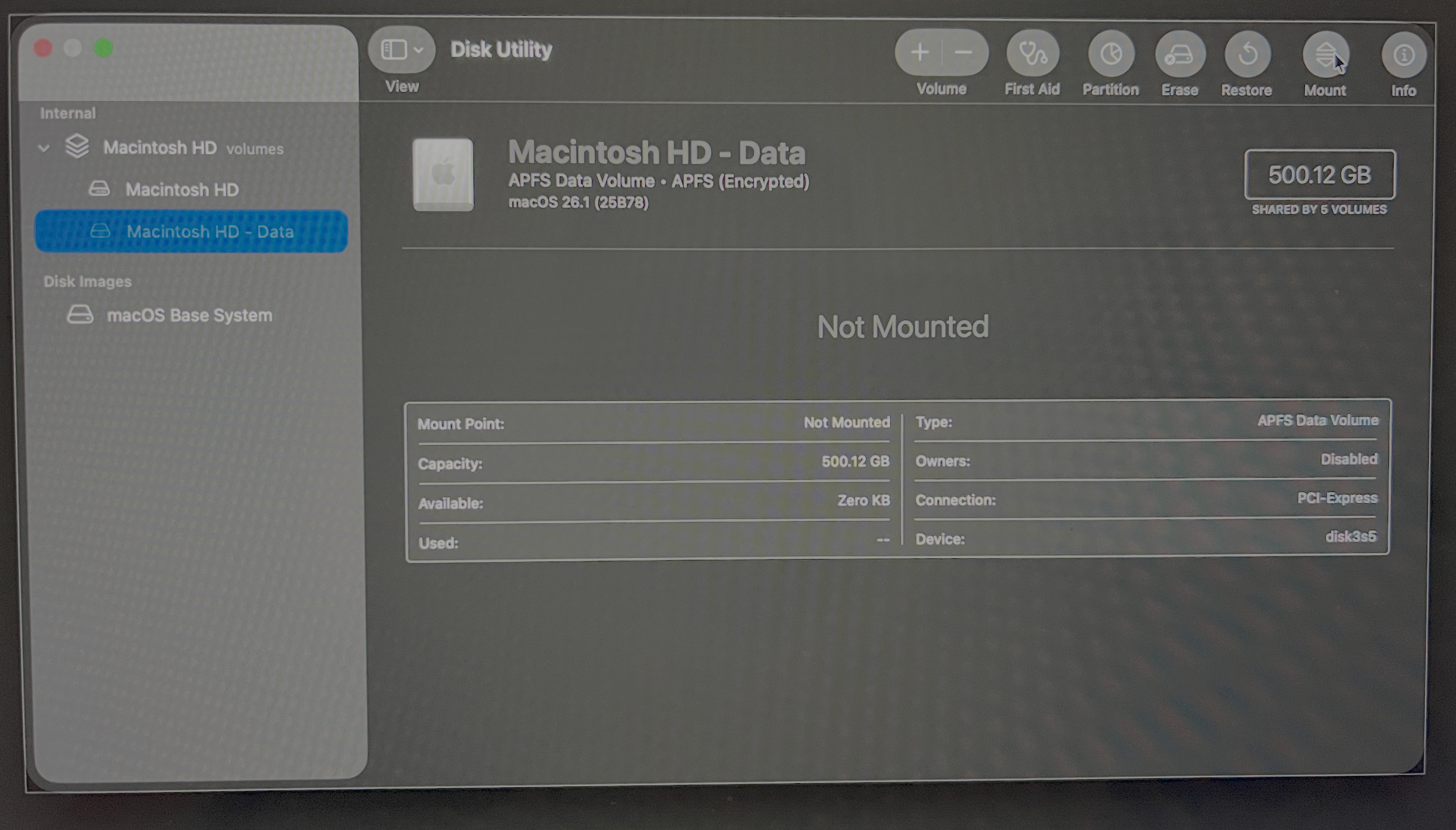Click the disk image icon beside macOS Base System

(x=81, y=314)
